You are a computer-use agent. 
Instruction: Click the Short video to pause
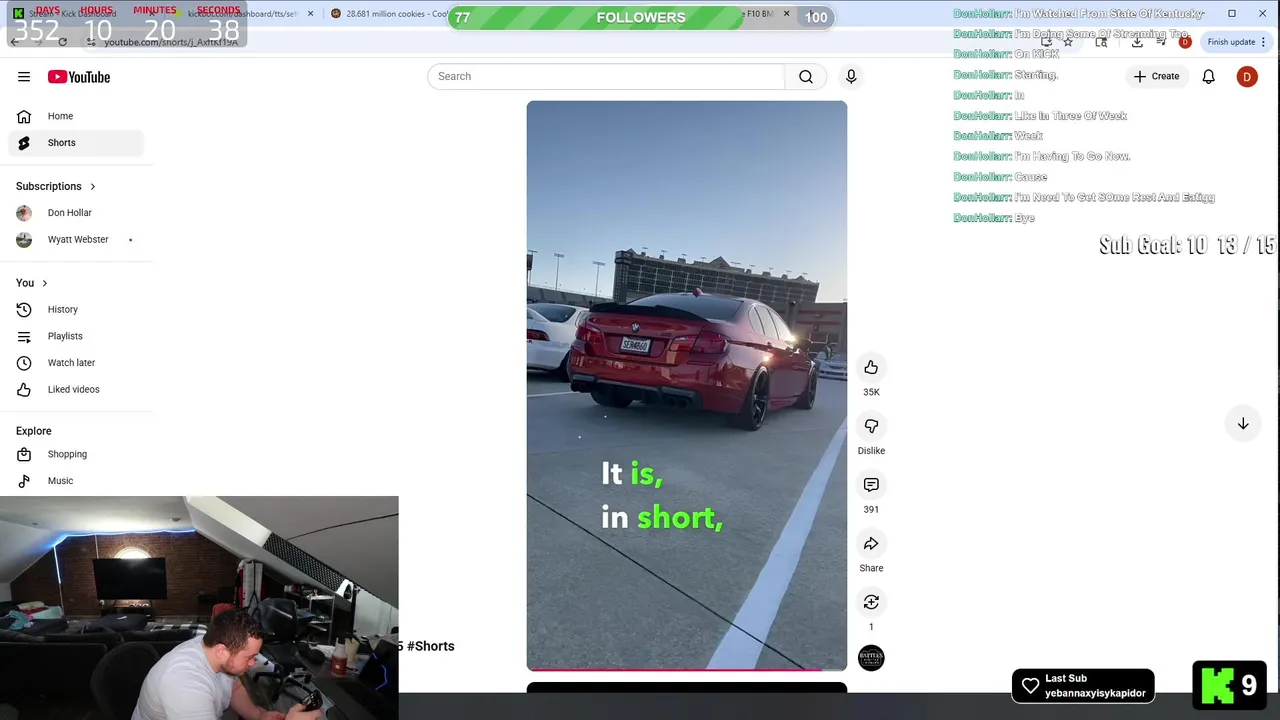[687, 385]
